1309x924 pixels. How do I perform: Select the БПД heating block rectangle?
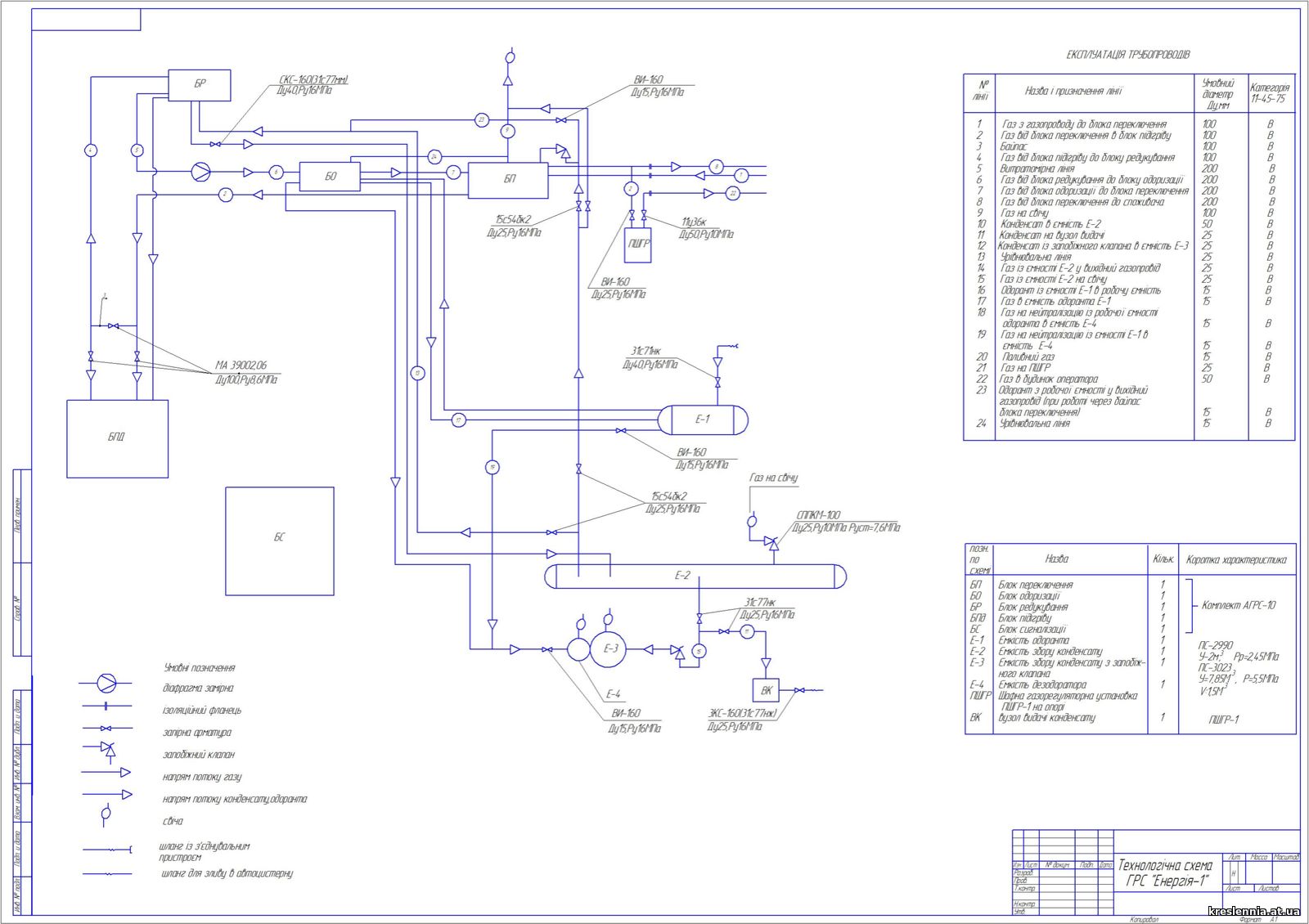click(x=117, y=438)
